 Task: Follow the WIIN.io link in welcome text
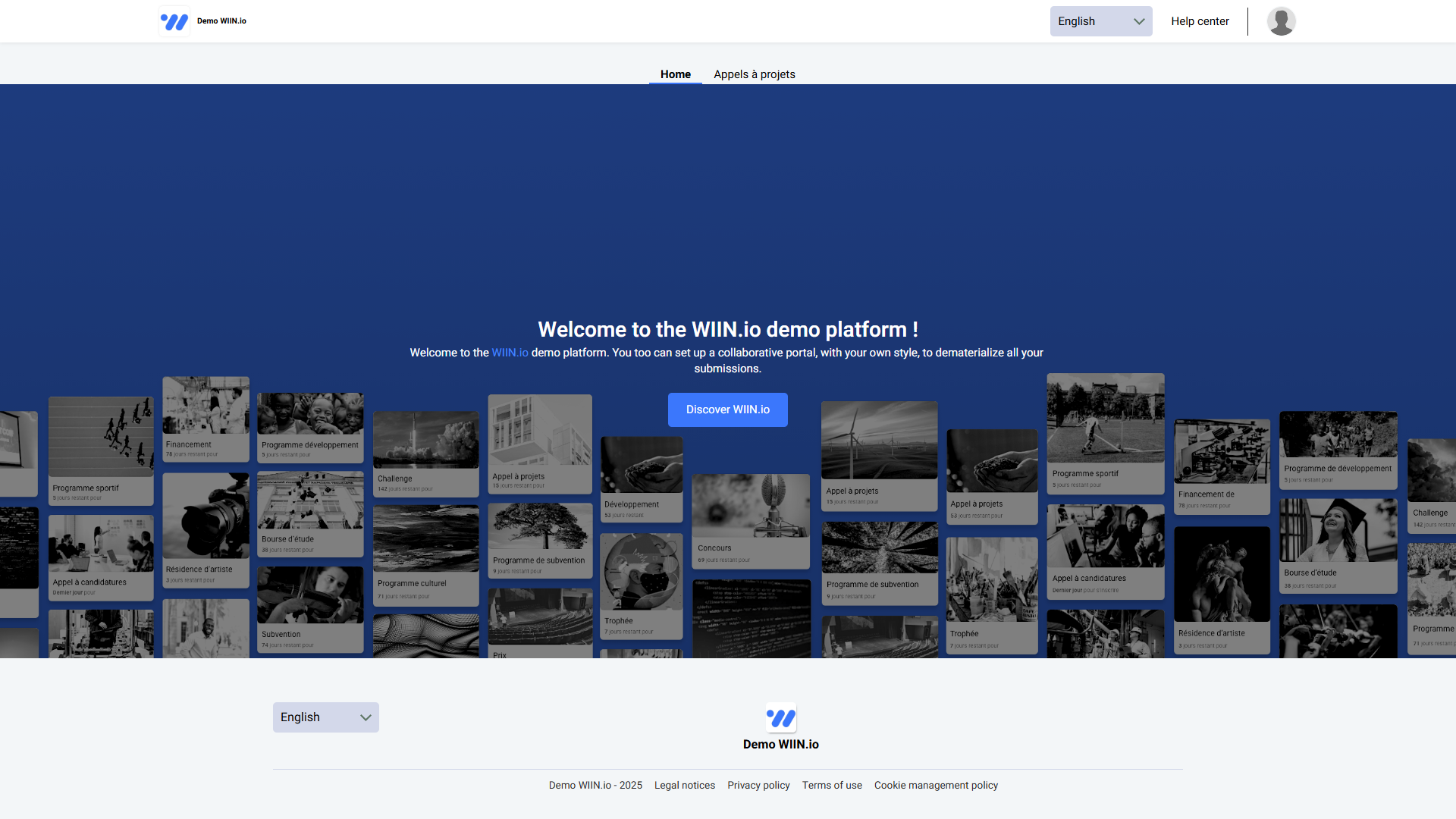coord(510,353)
